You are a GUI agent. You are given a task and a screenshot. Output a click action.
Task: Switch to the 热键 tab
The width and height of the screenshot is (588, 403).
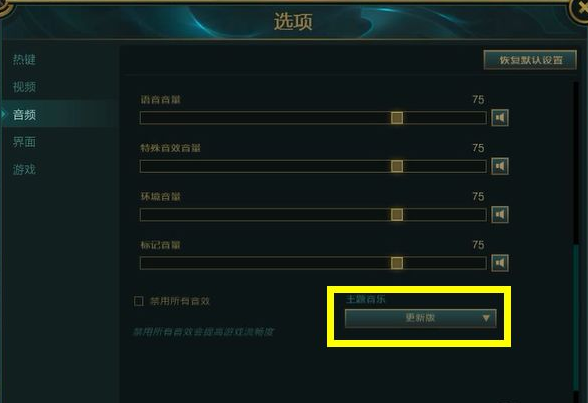click(x=24, y=60)
